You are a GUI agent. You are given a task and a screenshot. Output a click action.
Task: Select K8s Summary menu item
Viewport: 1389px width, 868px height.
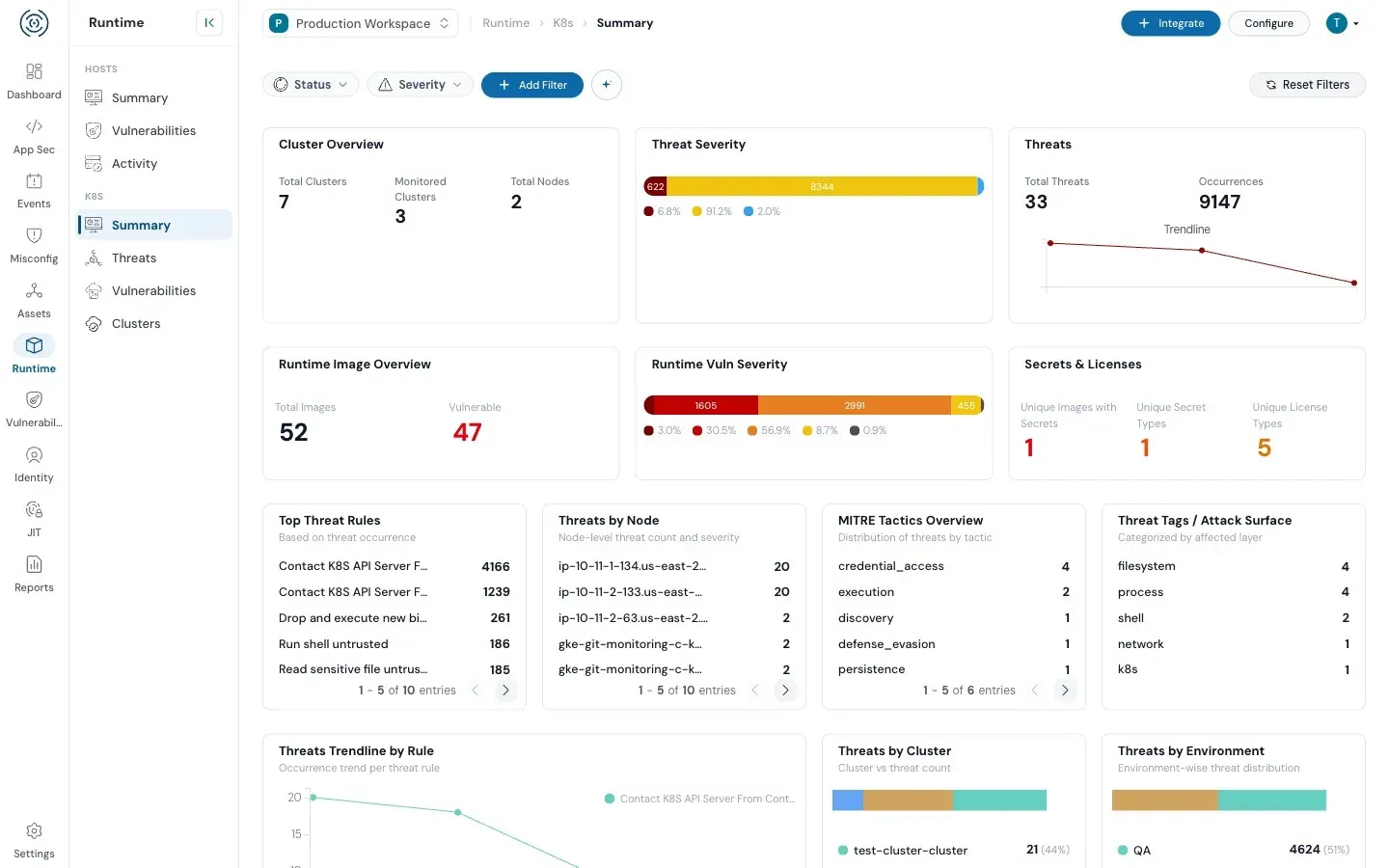click(154, 225)
